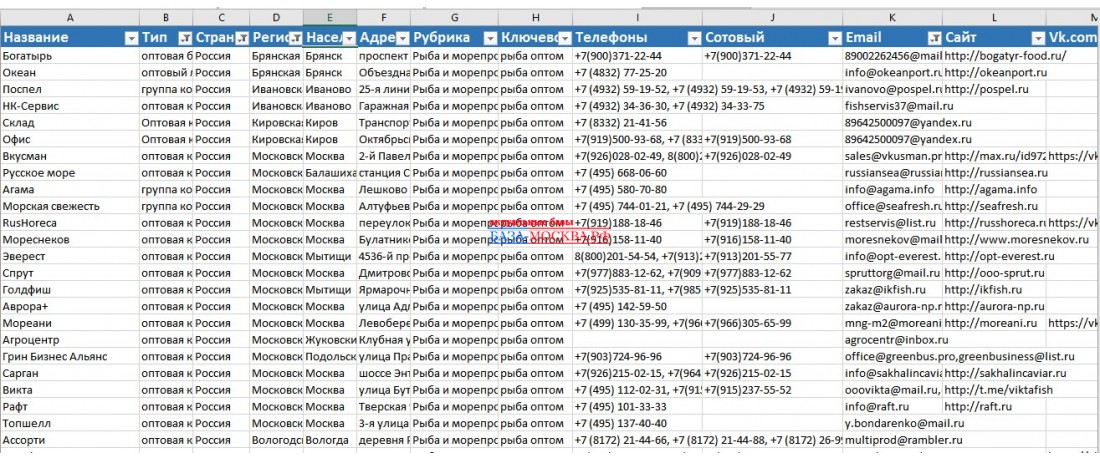Screen dimensions: 1100x460
Task: Select column K by its letter header
Action: (x=892, y=18)
